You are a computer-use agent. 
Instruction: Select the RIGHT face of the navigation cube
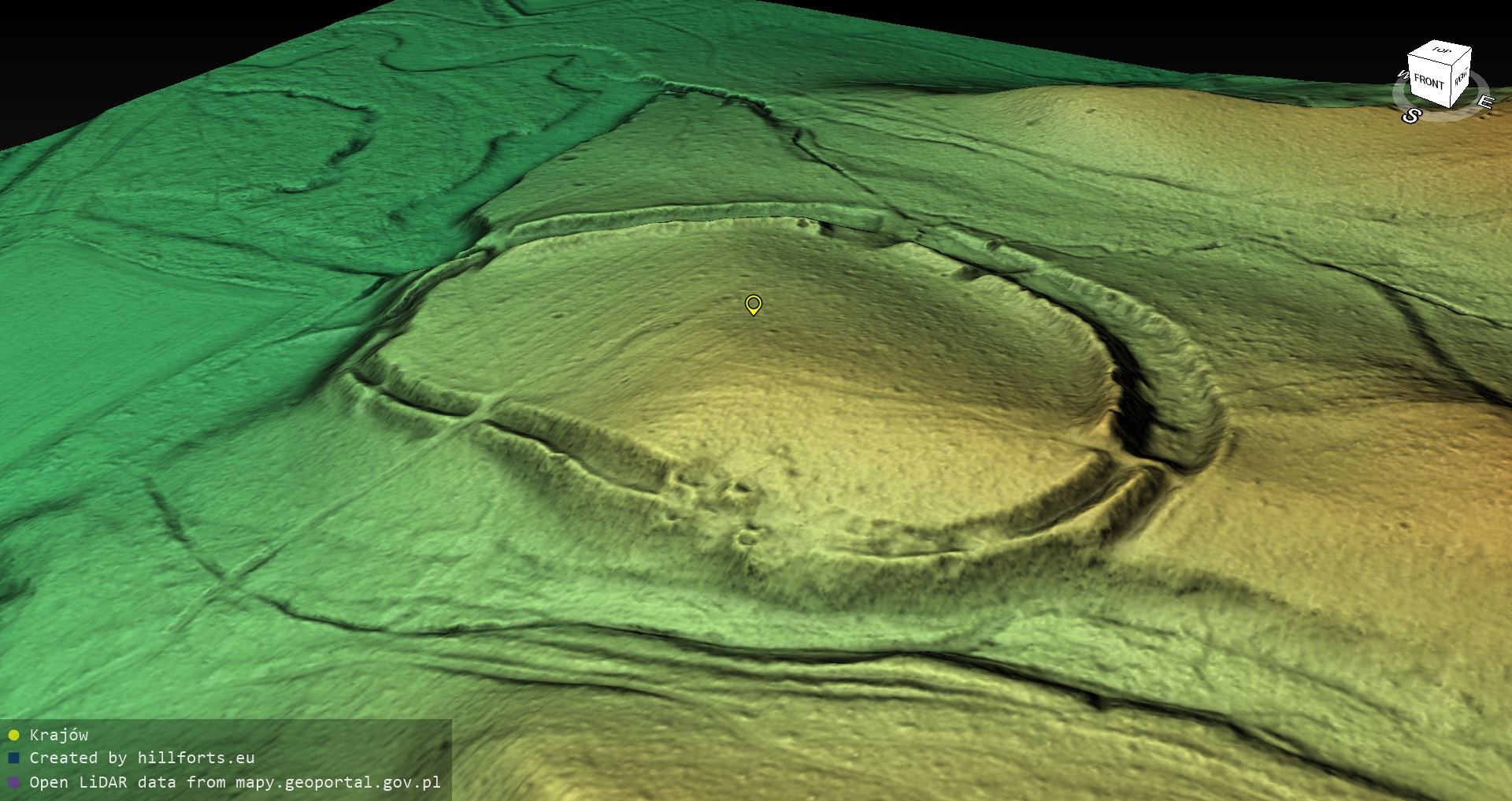pos(1461,78)
